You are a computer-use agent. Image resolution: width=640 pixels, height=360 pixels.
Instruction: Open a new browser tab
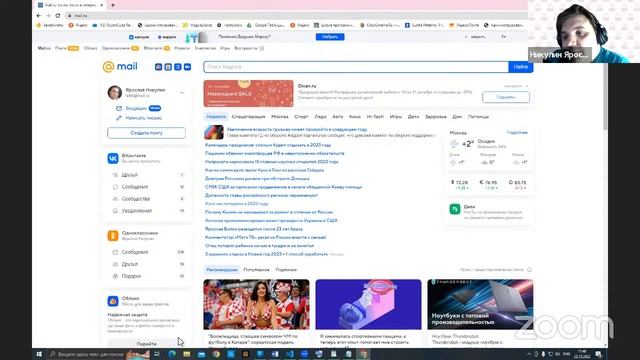point(113,5)
